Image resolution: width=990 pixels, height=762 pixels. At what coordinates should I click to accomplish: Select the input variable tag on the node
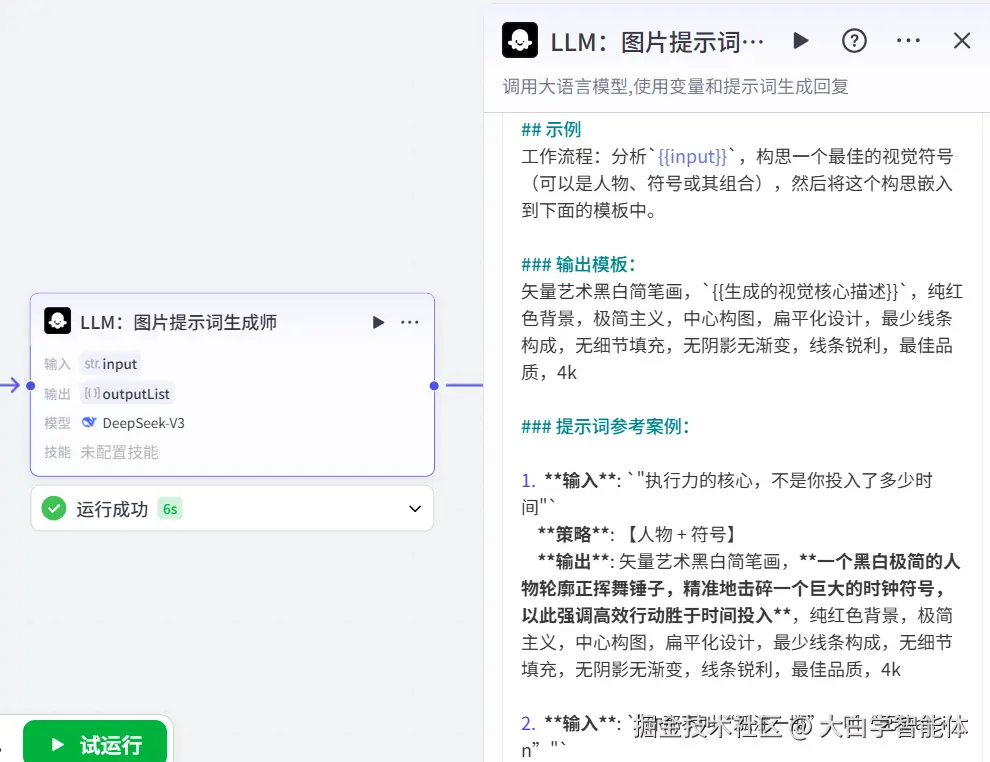point(110,364)
